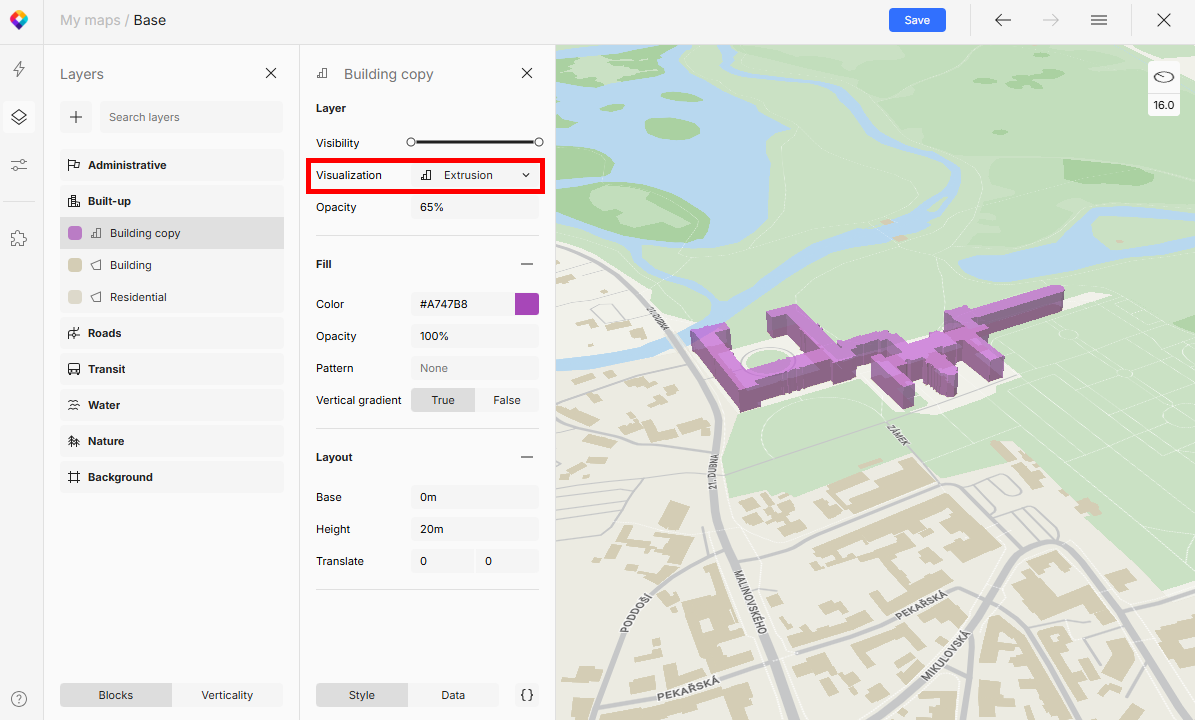Go to My maps breadcrumb link
Image resolution: width=1195 pixels, height=720 pixels.
pyautogui.click(x=89, y=20)
